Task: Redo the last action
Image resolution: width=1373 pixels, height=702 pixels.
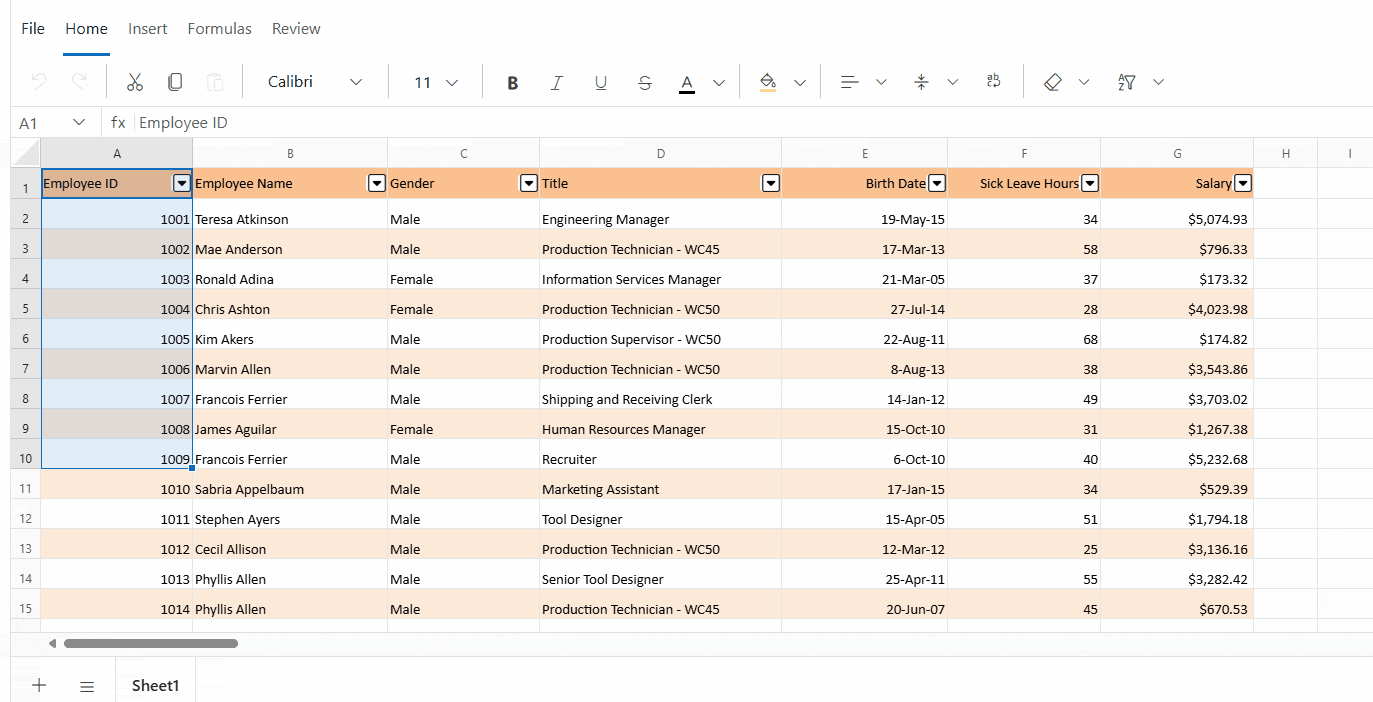Action: 79,82
